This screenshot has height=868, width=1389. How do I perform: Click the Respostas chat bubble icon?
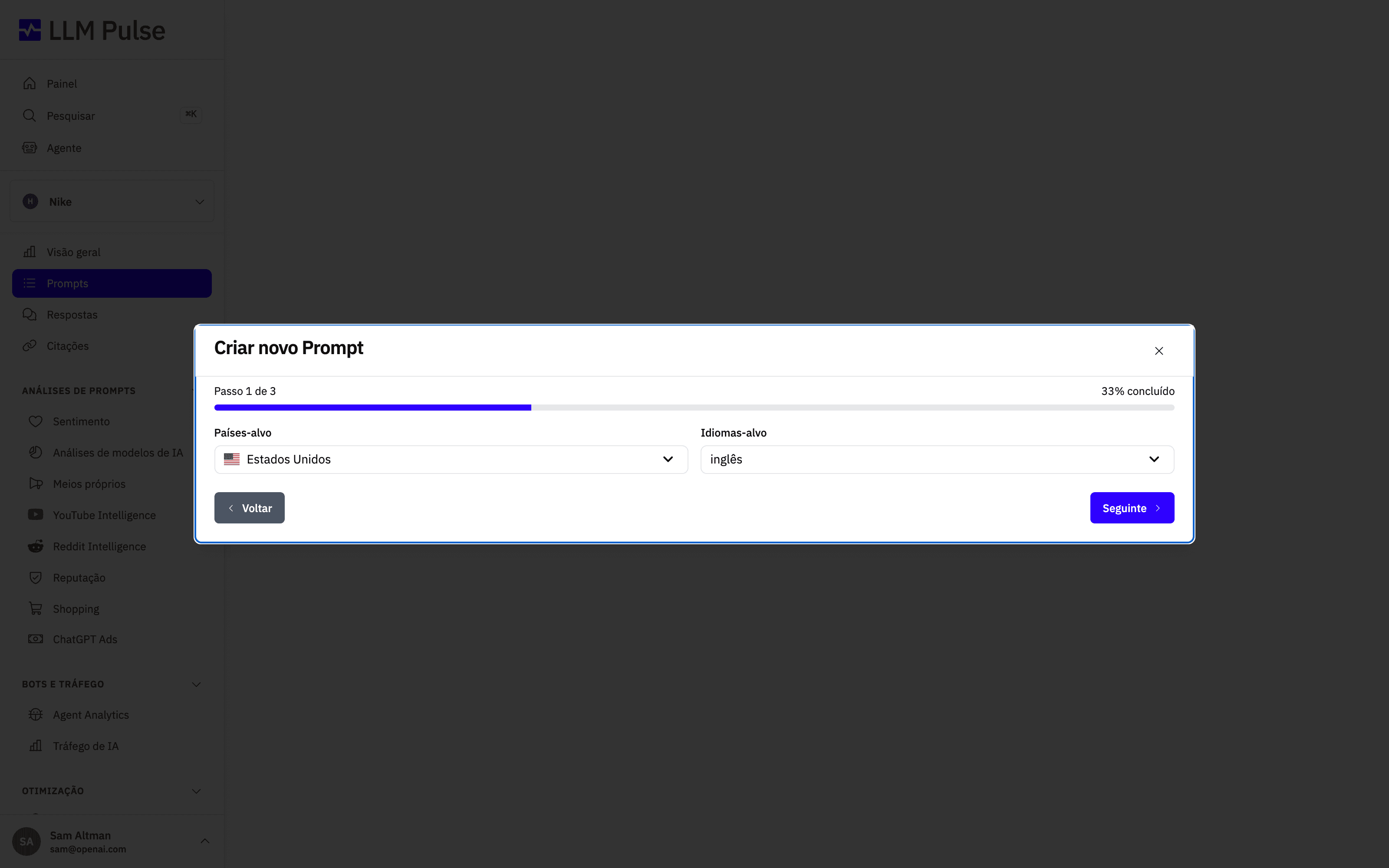point(29,315)
